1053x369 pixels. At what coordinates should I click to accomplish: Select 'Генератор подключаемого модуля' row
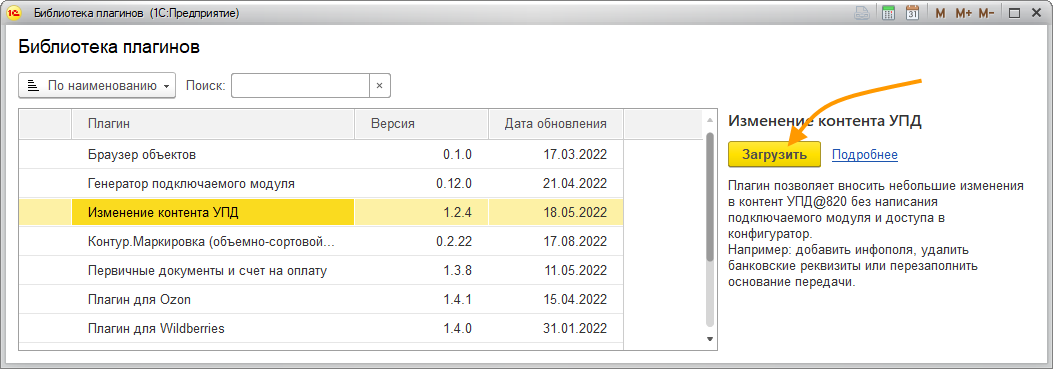tap(321, 183)
